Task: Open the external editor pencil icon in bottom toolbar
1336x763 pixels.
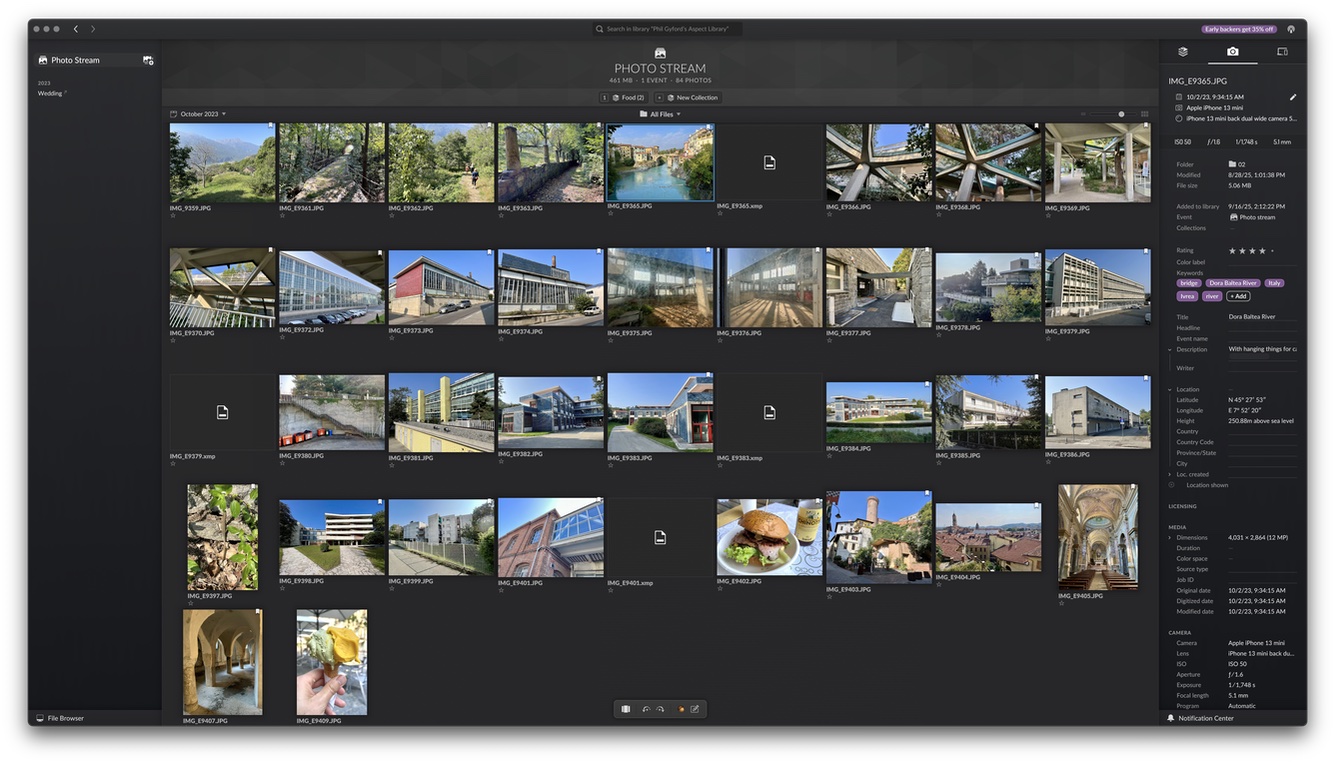Action: [x=694, y=709]
